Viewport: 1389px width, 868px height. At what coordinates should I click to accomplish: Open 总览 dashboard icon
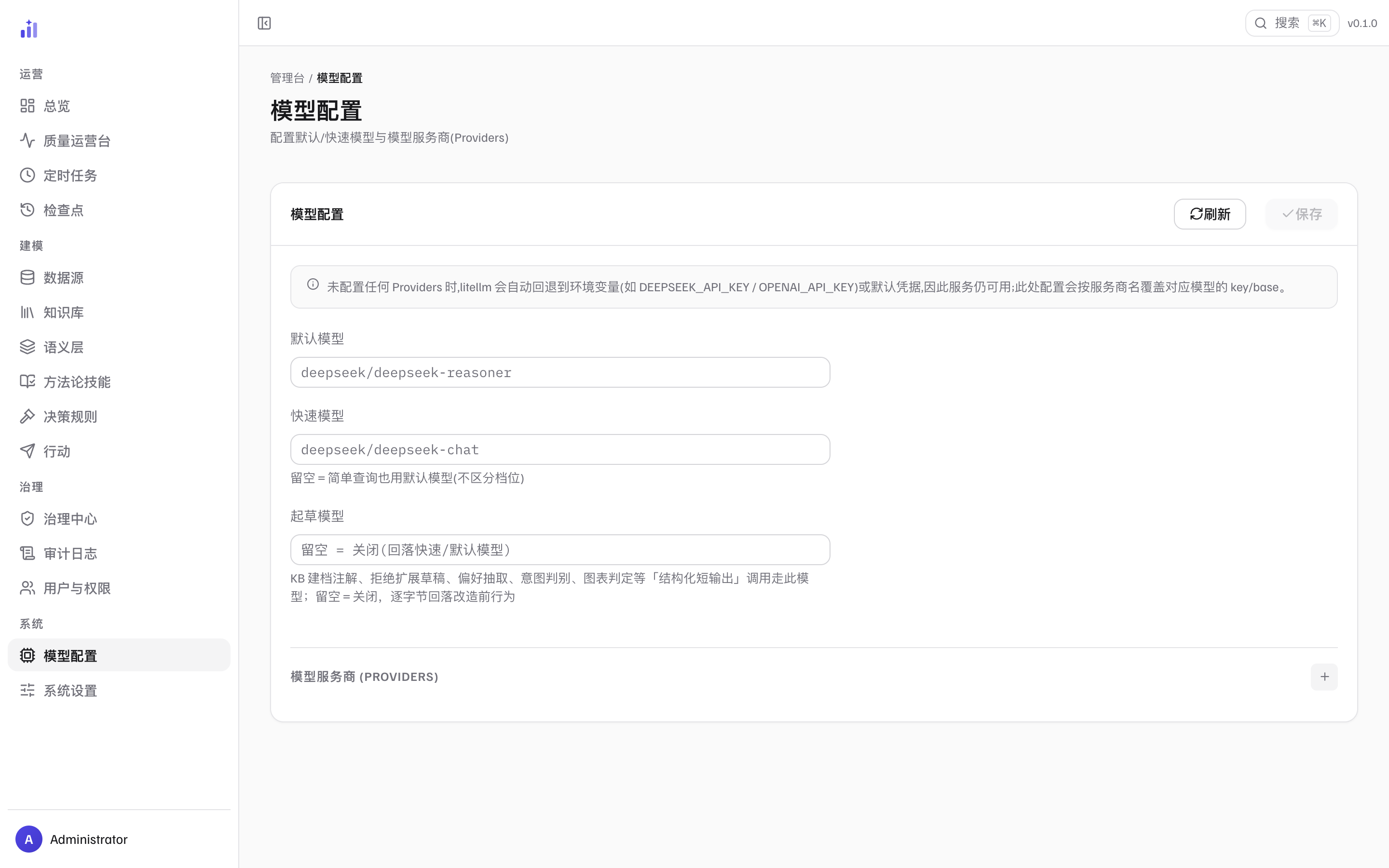coord(27,106)
